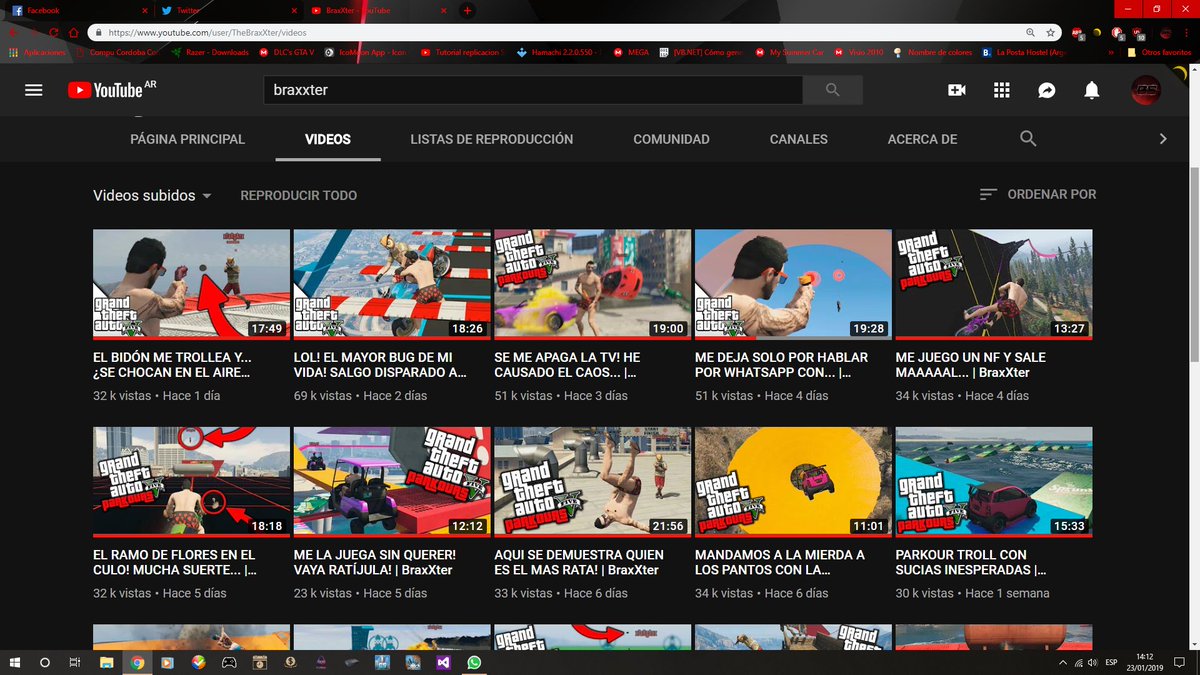Open File Explorer from taskbar
The width and height of the screenshot is (1200, 675).
pos(107,662)
